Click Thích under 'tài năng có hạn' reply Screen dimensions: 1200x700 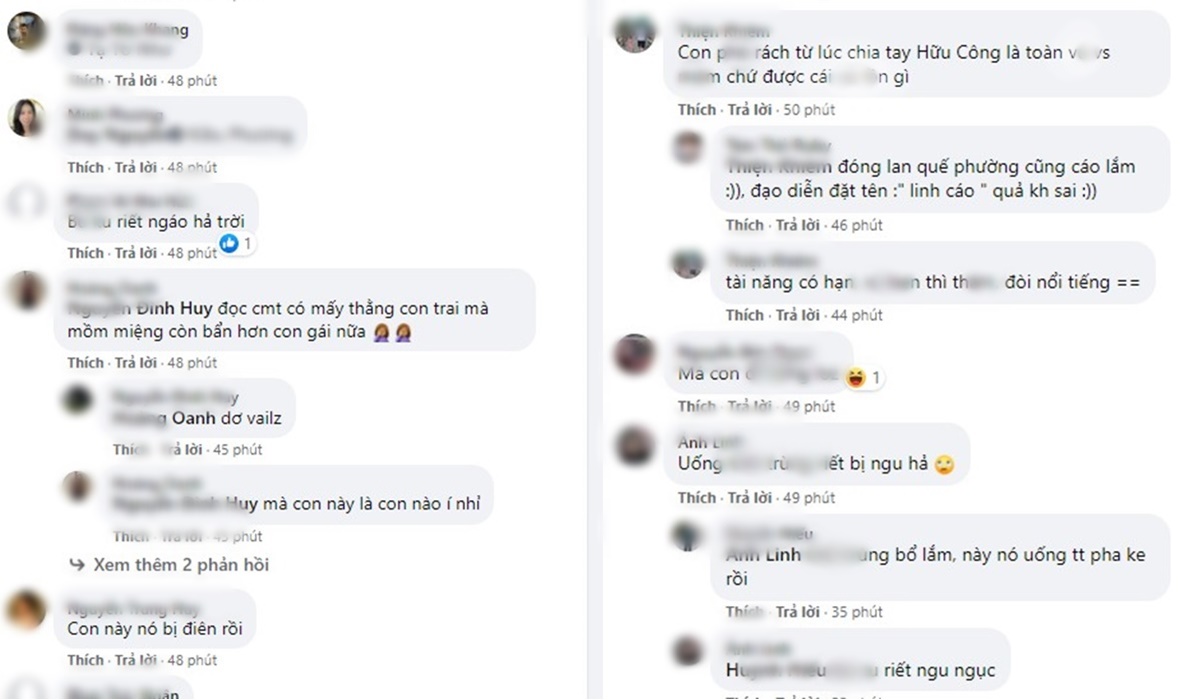tap(745, 315)
